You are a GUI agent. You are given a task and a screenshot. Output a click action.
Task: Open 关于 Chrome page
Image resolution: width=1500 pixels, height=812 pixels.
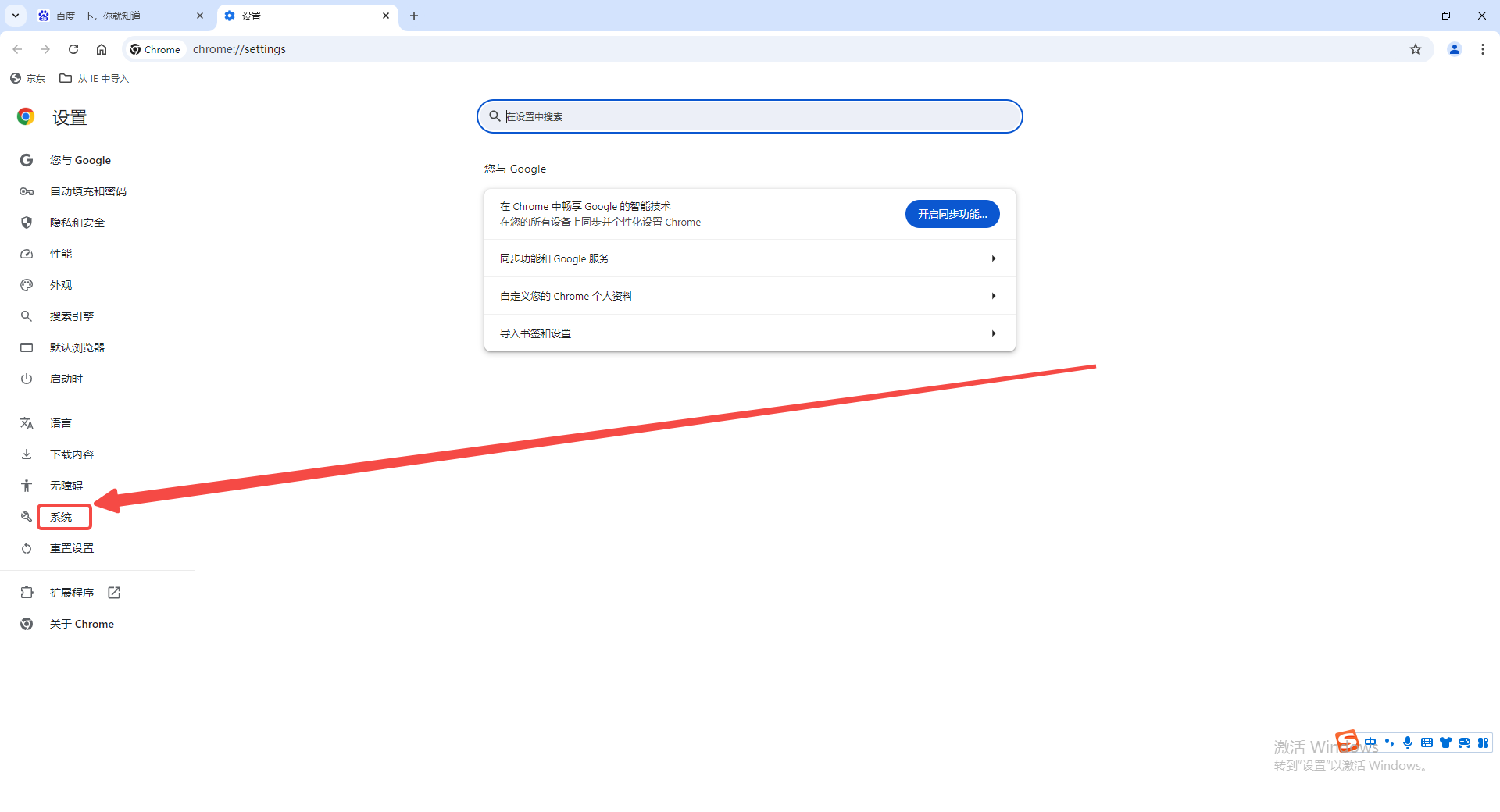(x=82, y=624)
